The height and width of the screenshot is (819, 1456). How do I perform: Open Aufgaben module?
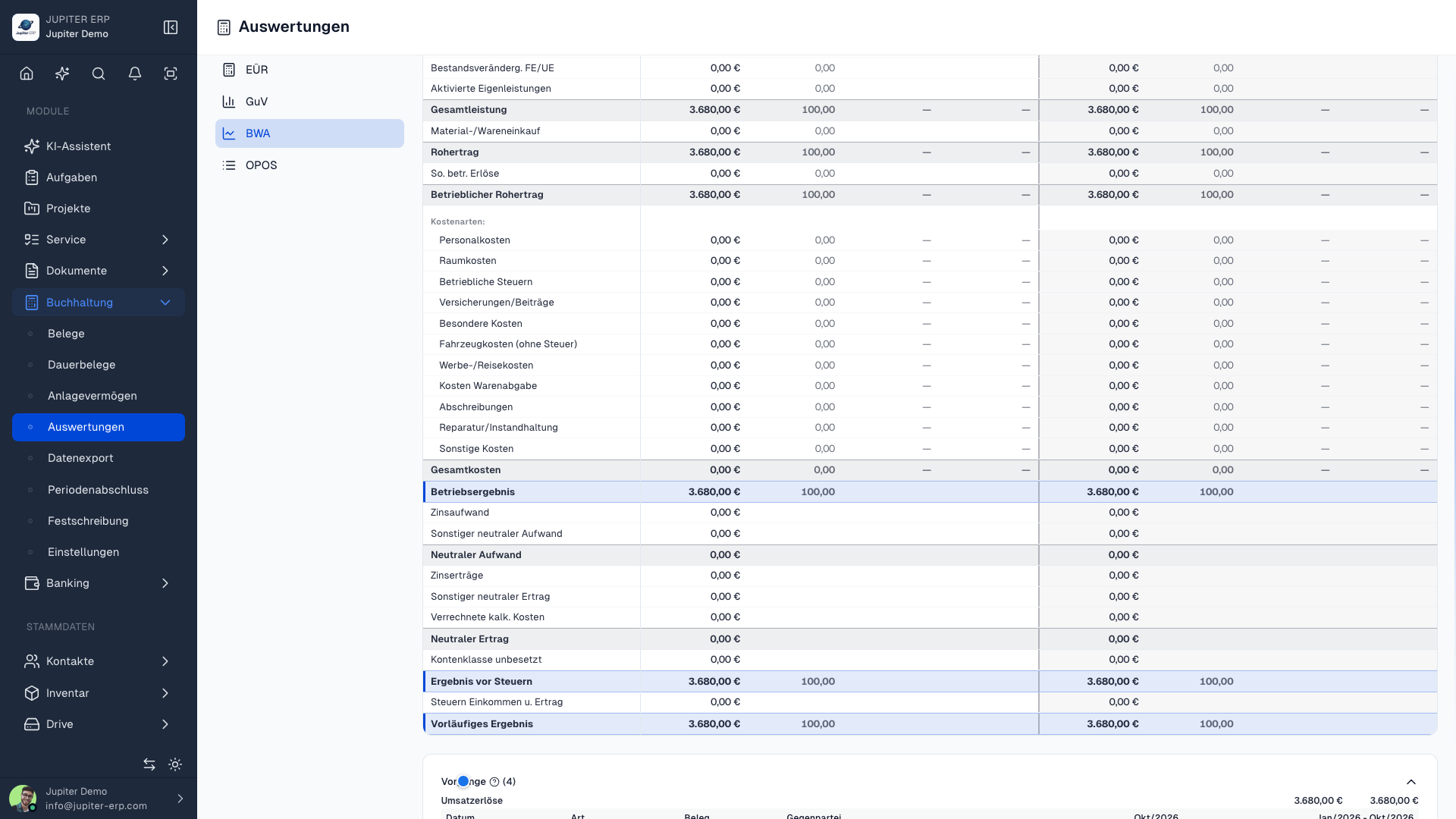tap(99, 177)
